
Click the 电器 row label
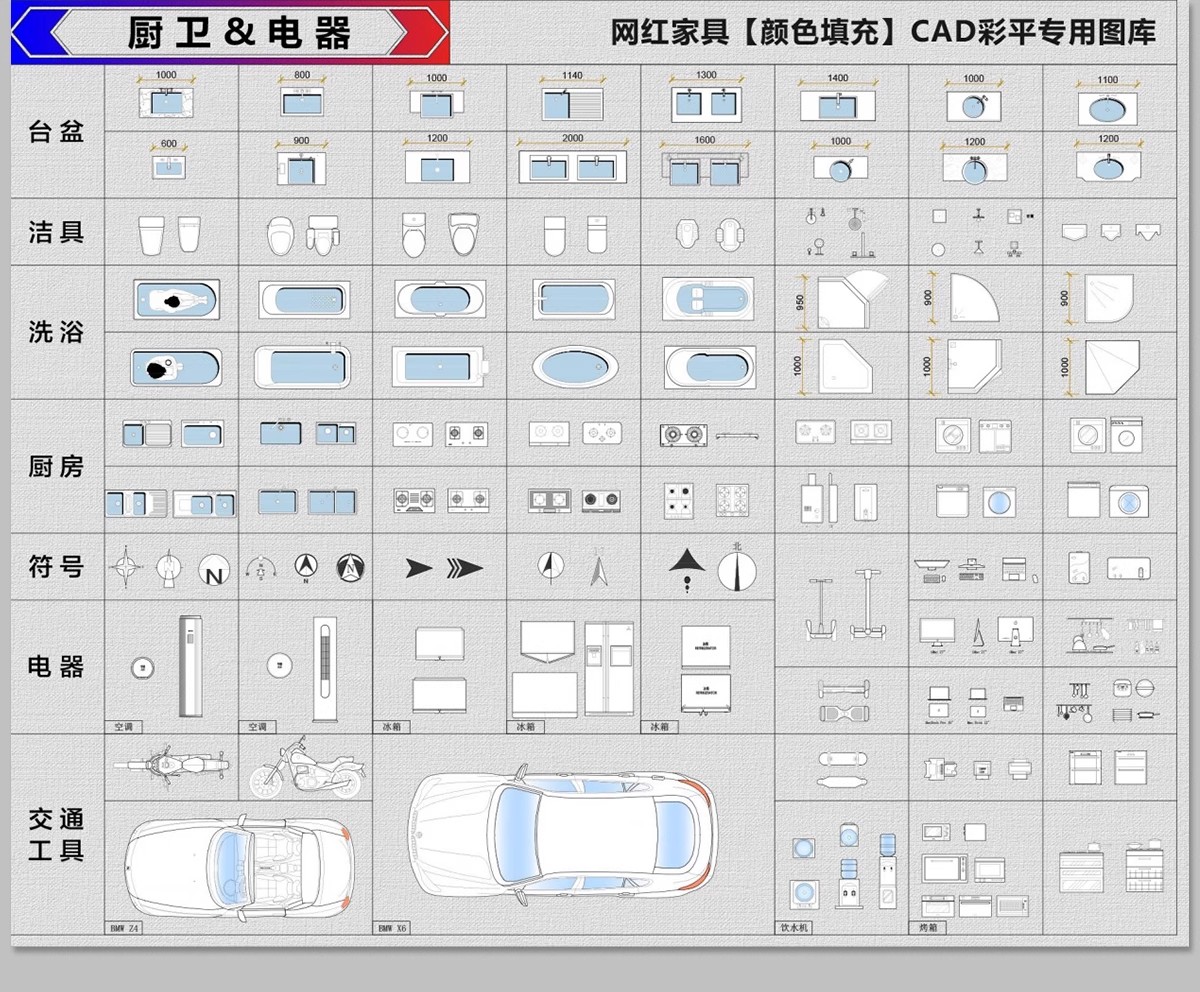click(56, 666)
